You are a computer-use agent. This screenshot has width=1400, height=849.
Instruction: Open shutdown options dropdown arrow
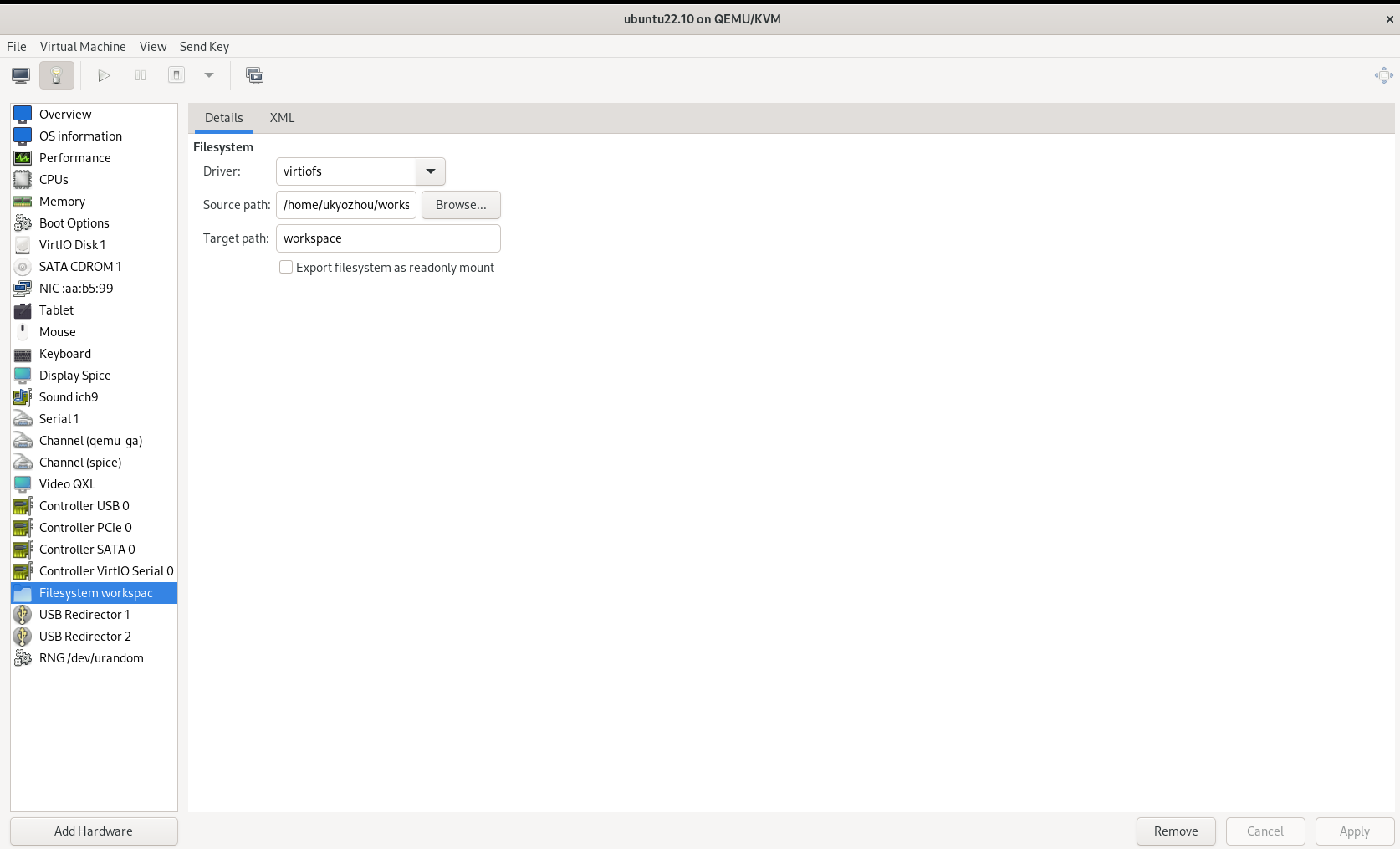coord(209,76)
